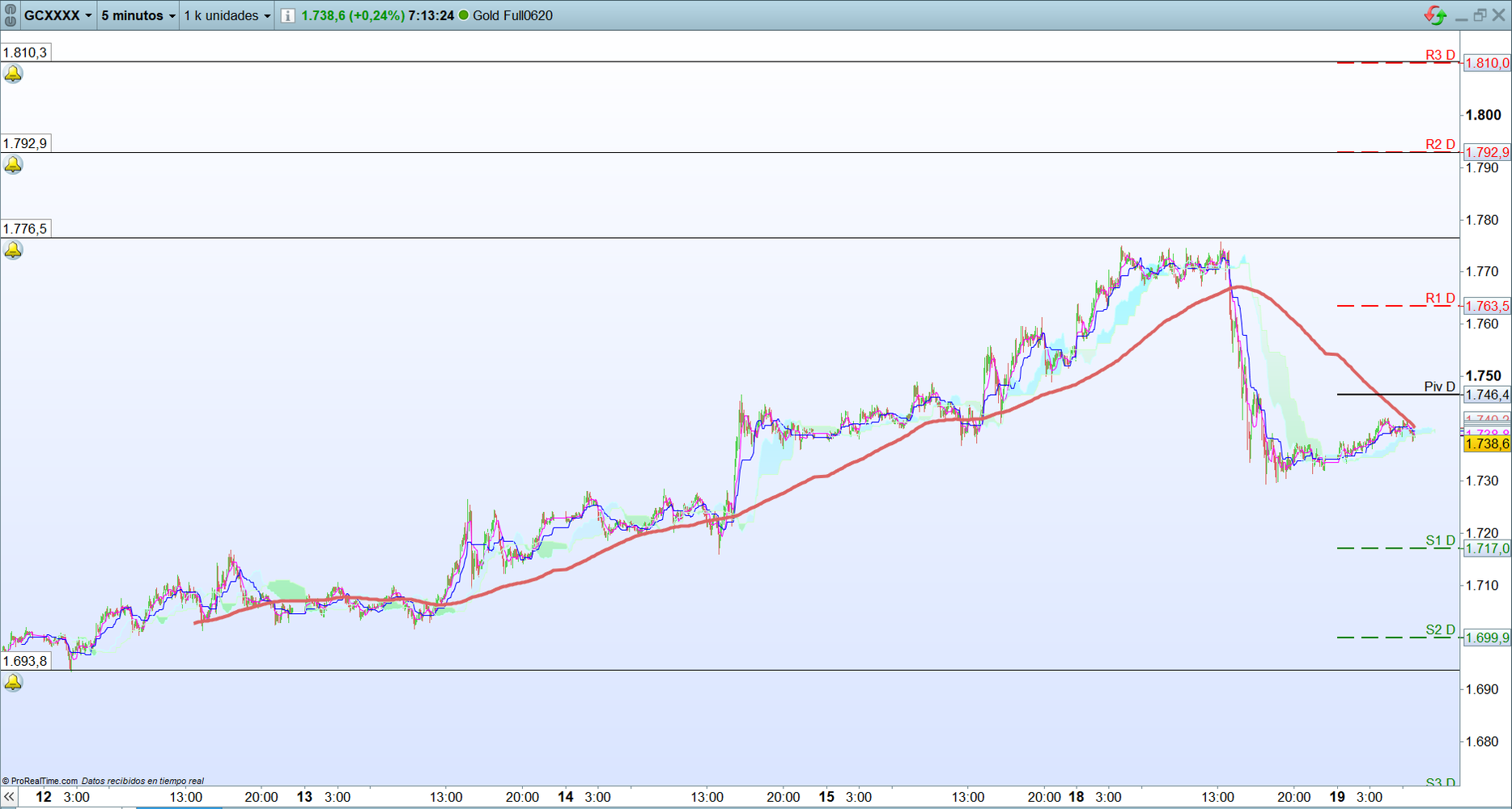Click the instrument info icon
The height and width of the screenshot is (809, 1512).
(287, 15)
